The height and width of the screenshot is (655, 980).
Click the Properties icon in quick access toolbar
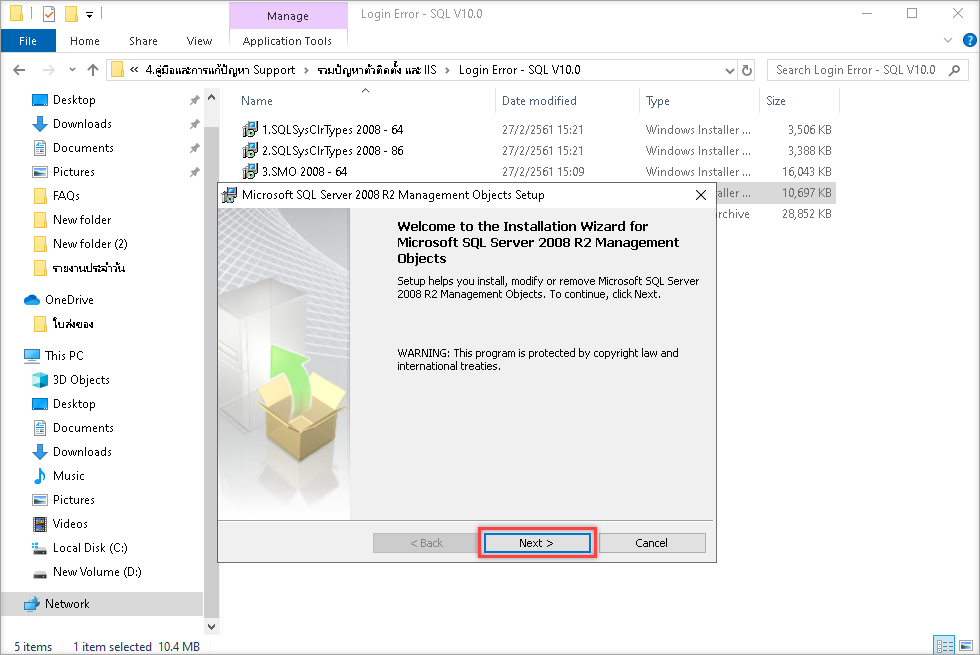49,14
